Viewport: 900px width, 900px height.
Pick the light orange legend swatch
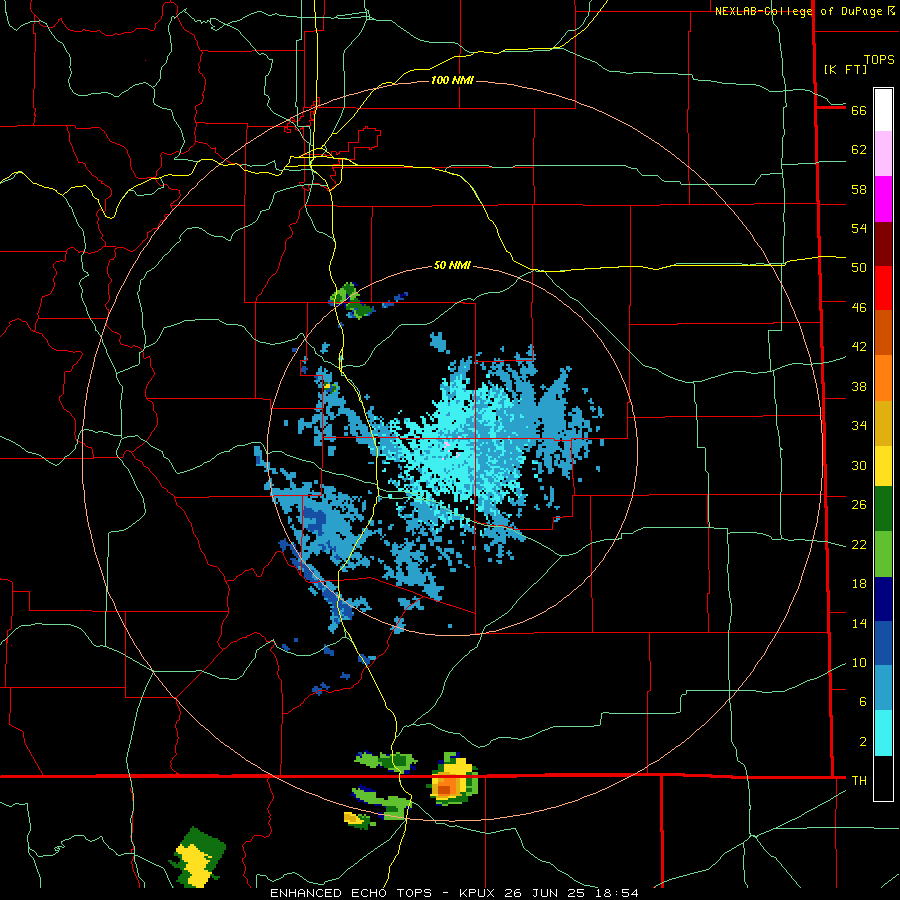(883, 378)
